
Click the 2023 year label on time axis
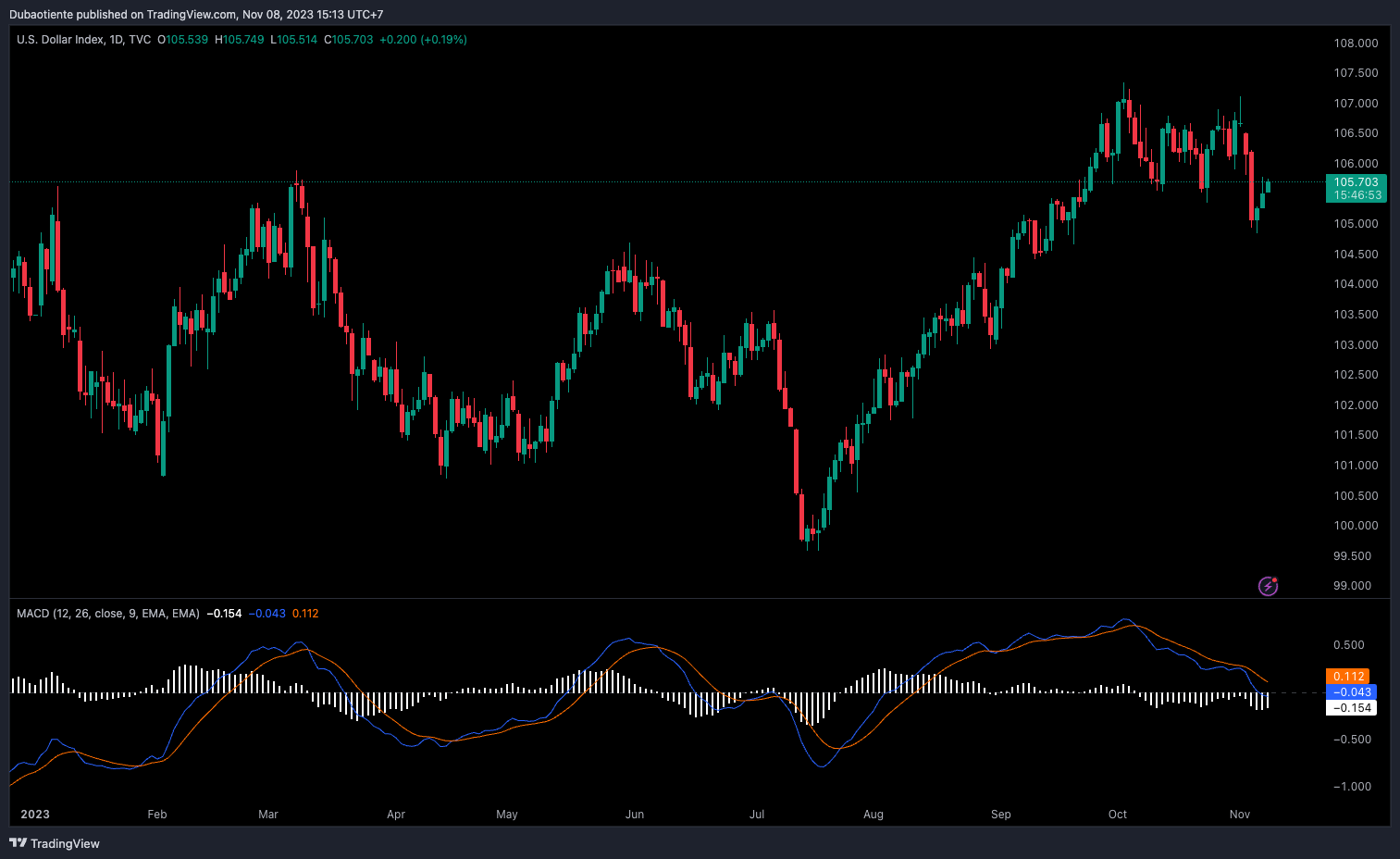pyautogui.click(x=35, y=815)
